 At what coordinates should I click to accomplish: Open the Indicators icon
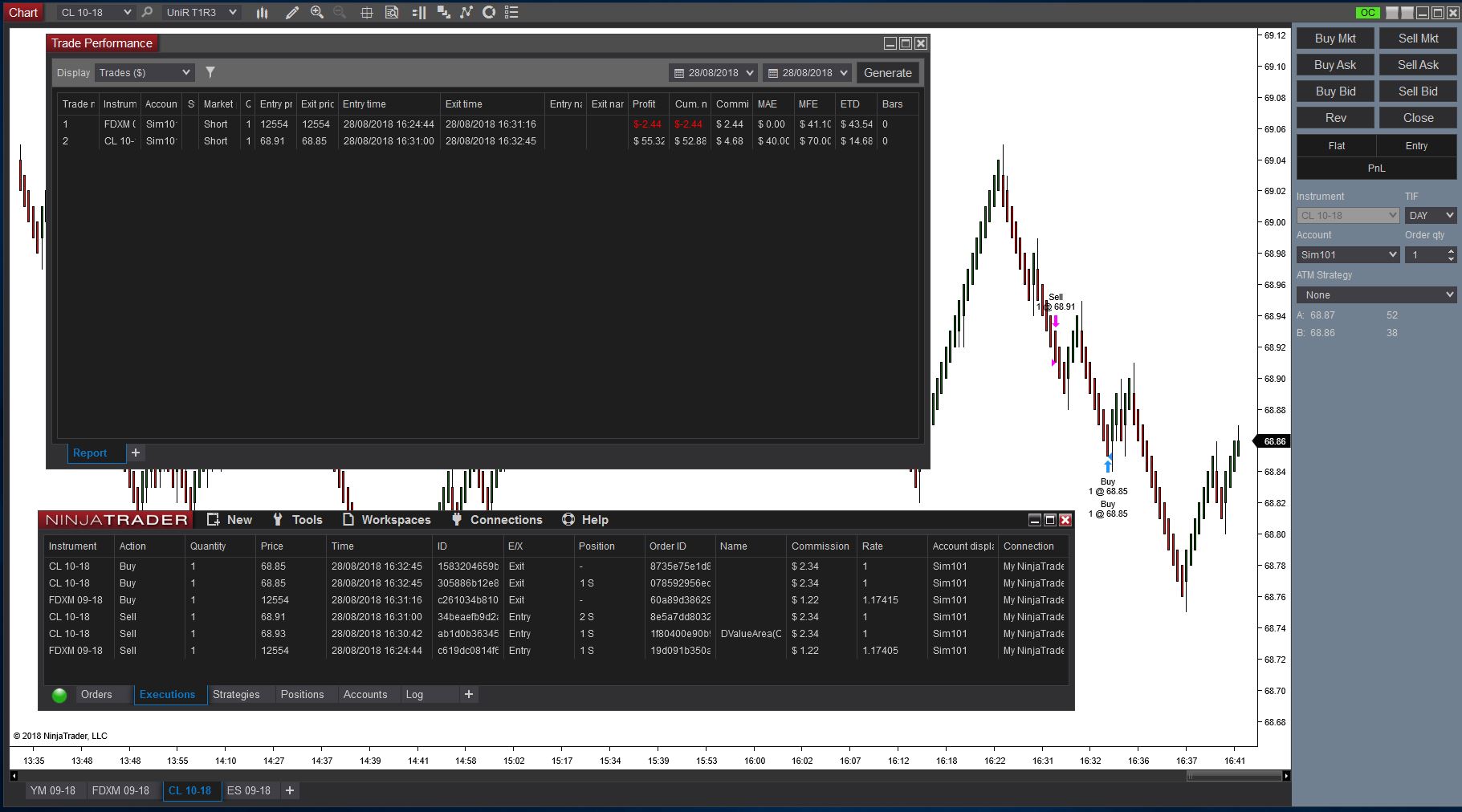pyautogui.click(x=466, y=13)
